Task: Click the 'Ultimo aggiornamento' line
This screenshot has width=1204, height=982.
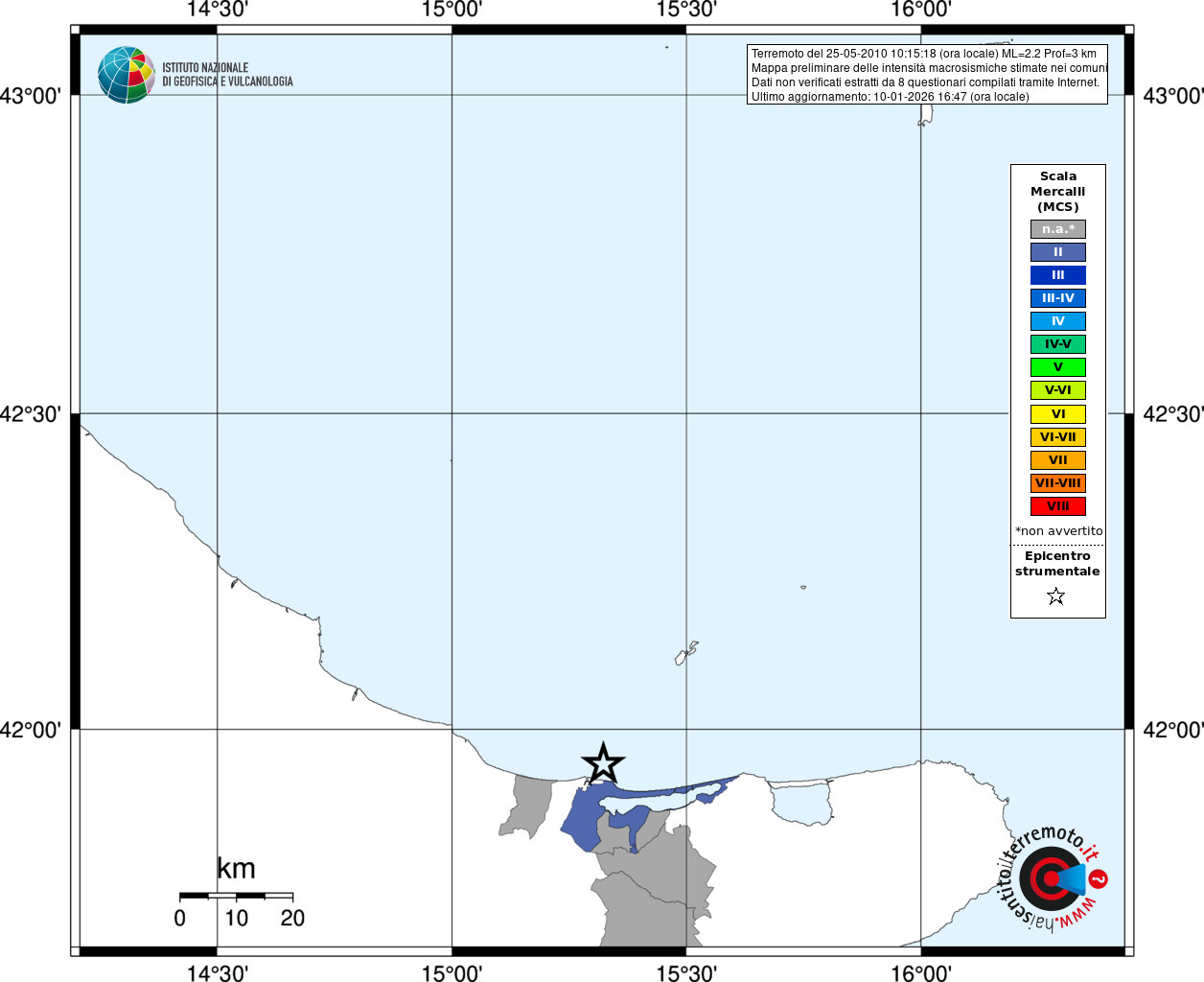Action: point(890,97)
